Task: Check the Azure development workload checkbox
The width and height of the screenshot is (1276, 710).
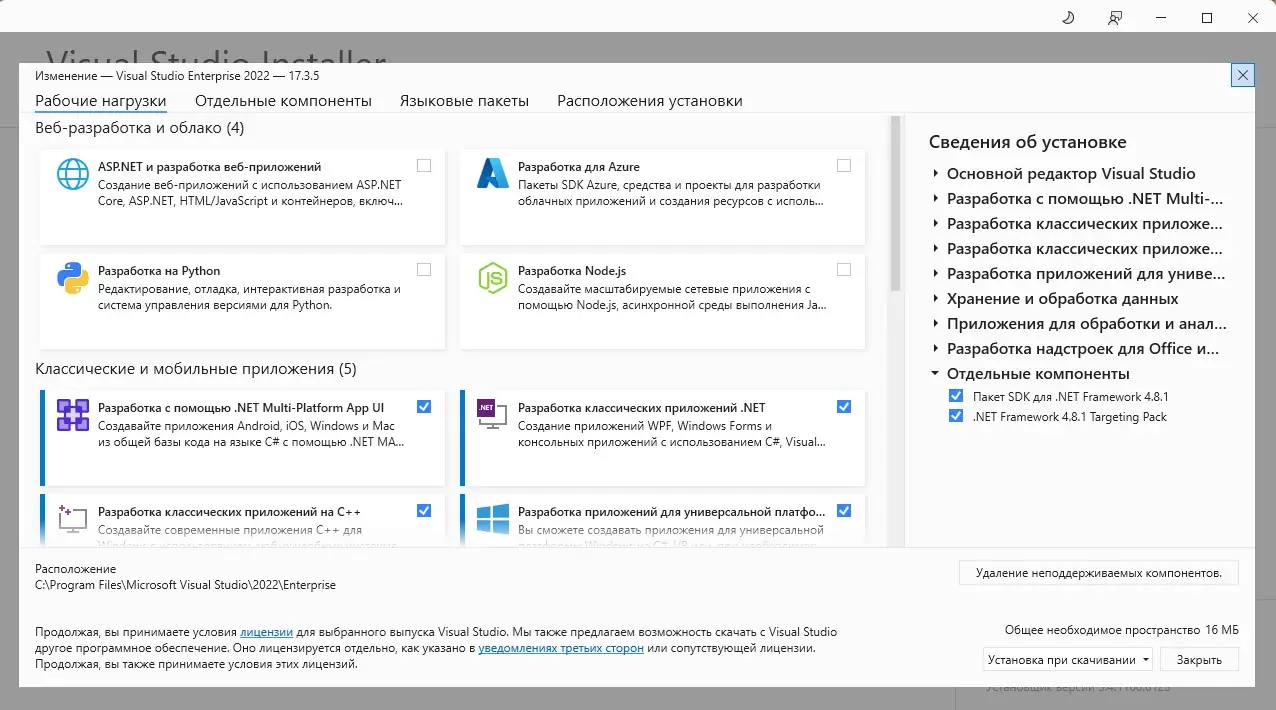Action: point(844,166)
